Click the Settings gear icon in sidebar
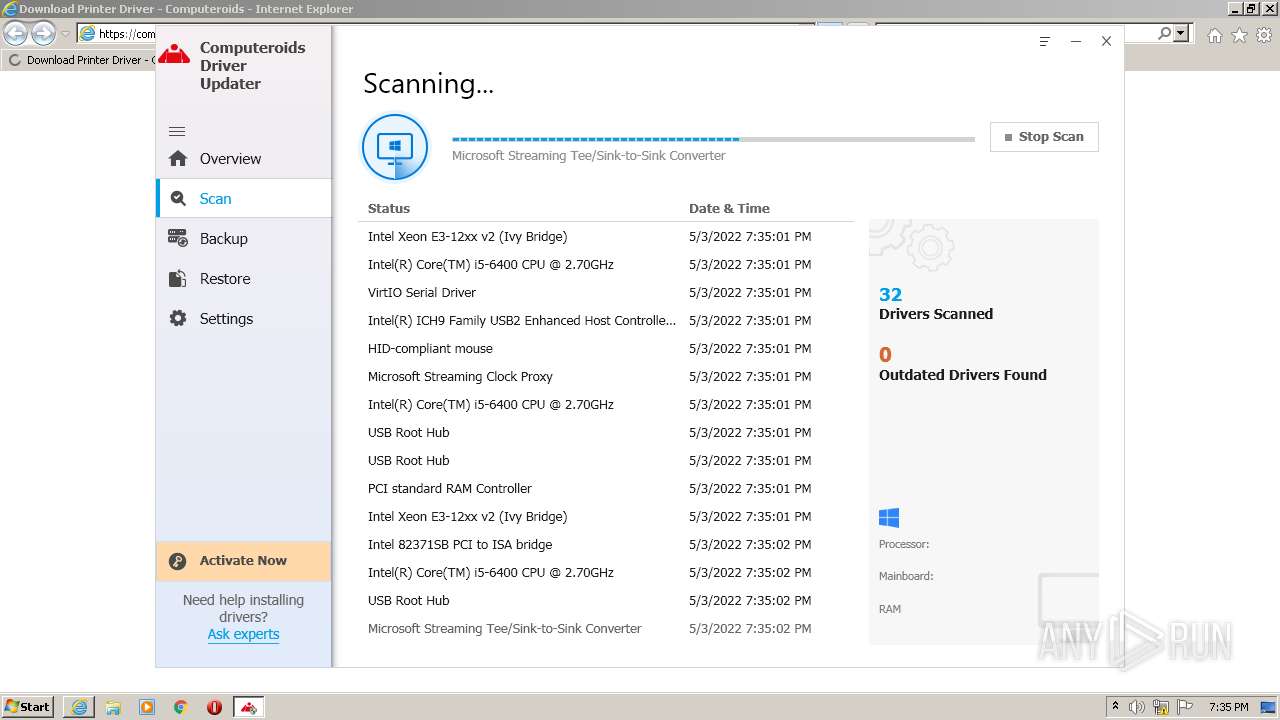Viewport: 1280px width, 720px height. [178, 318]
